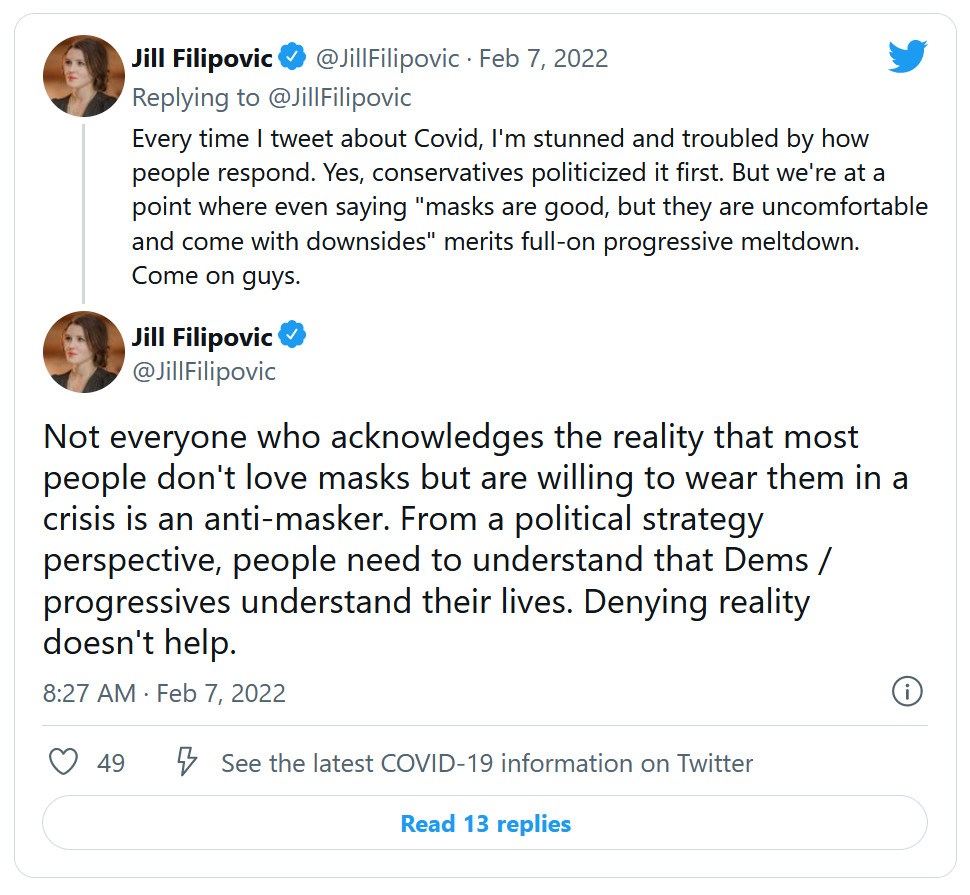Open the Read 13 replies button
970x895 pixels.
(x=485, y=824)
